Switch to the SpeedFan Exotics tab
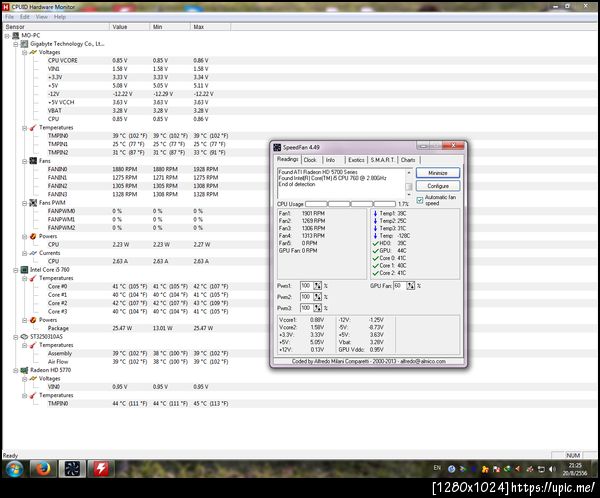The image size is (600, 498). tap(356, 160)
